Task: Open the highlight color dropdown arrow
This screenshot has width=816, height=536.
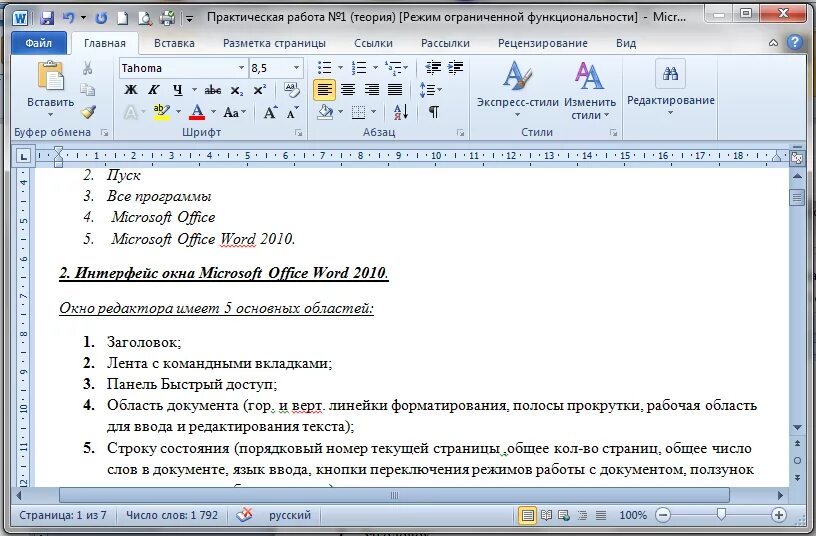Action: pyautogui.click(x=178, y=112)
